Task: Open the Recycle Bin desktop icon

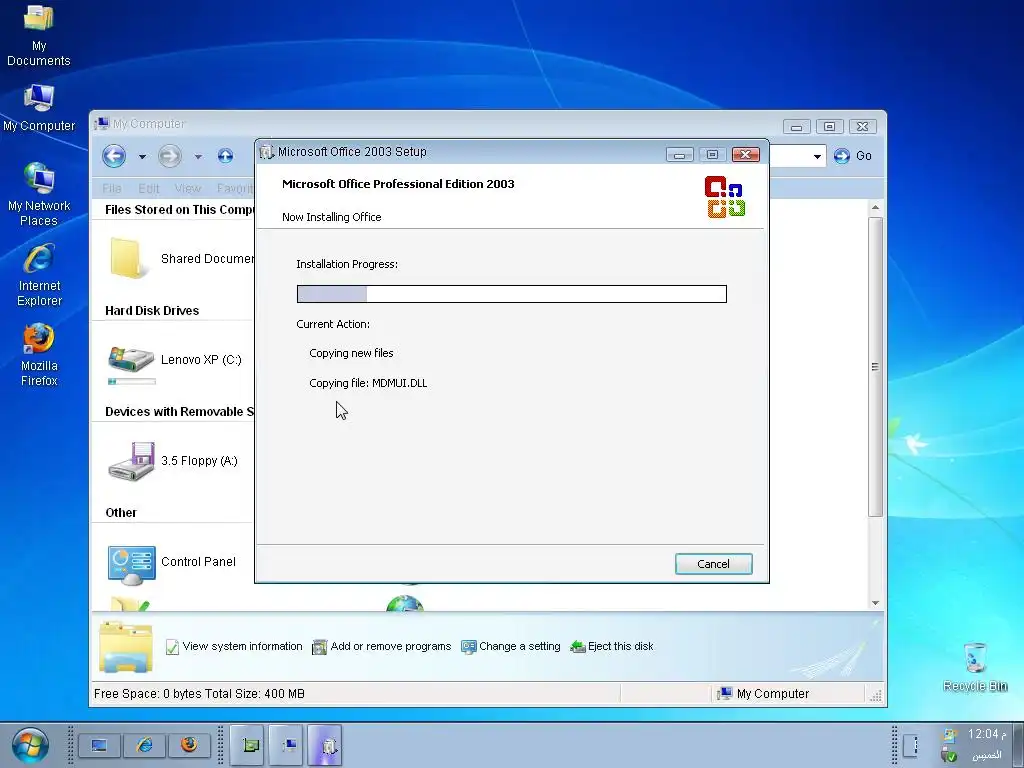Action: [975, 667]
